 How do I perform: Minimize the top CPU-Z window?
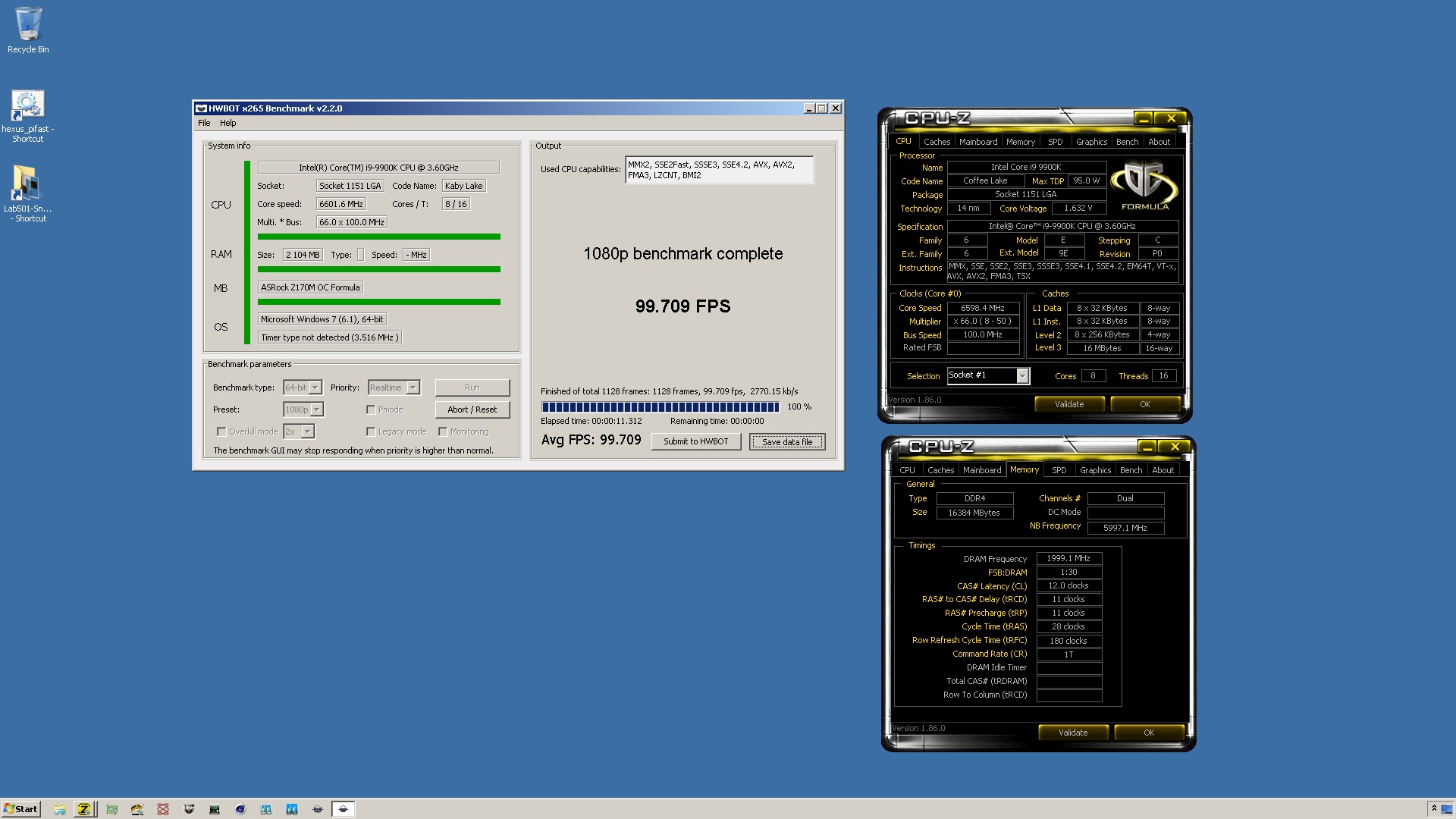[x=1144, y=118]
